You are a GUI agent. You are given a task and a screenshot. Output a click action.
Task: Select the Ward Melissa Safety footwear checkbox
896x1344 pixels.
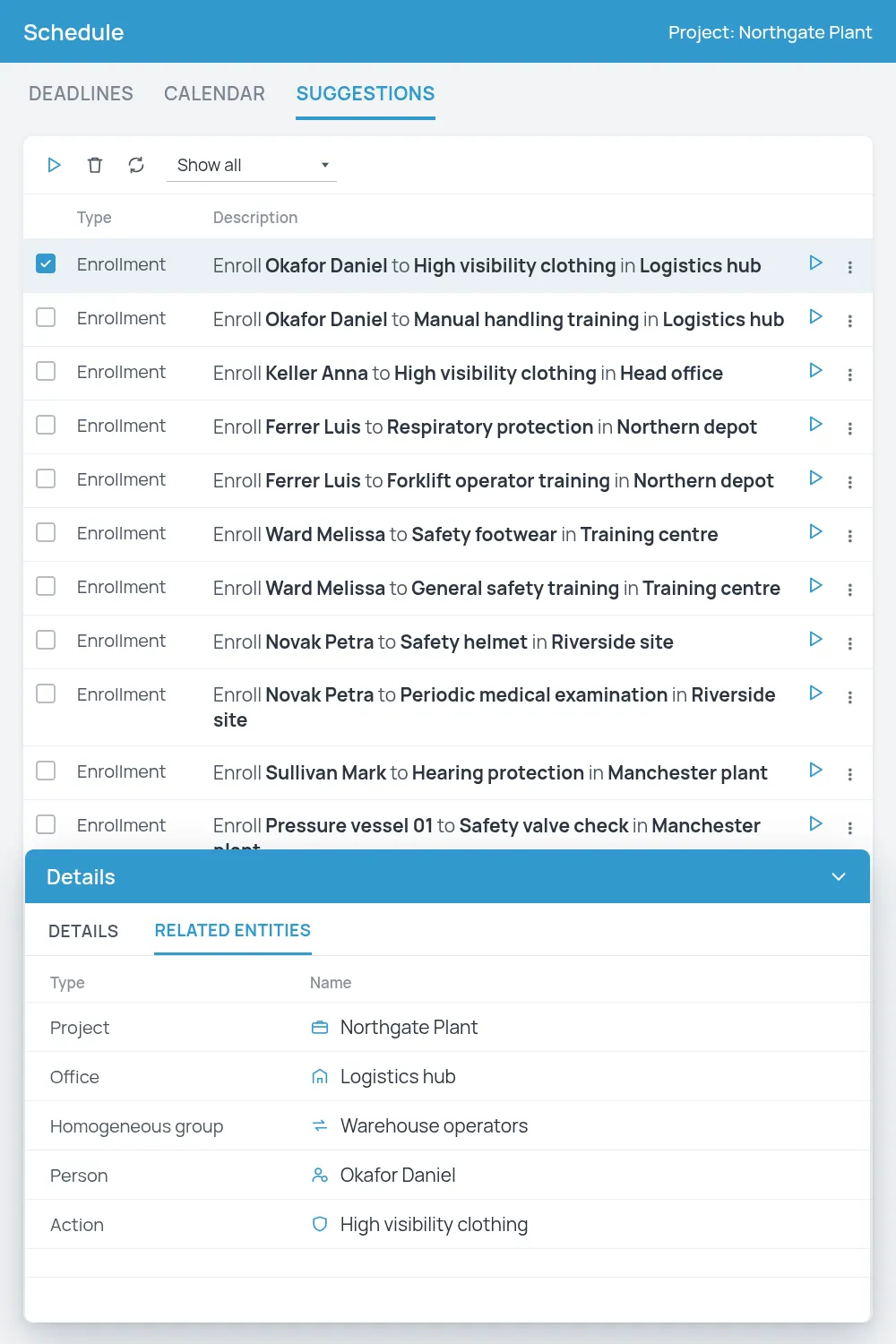coord(46,532)
